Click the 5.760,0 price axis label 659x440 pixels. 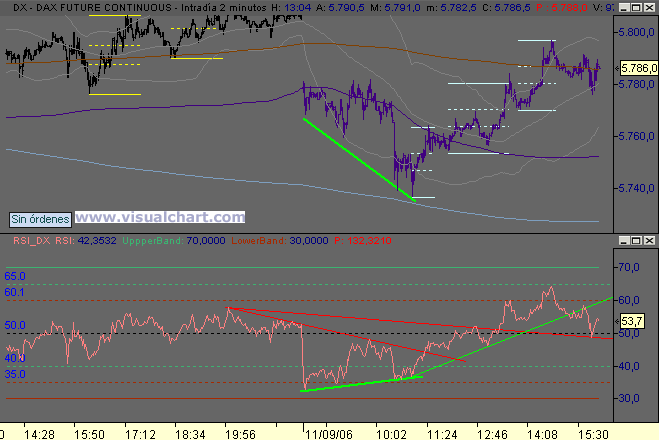click(x=637, y=136)
